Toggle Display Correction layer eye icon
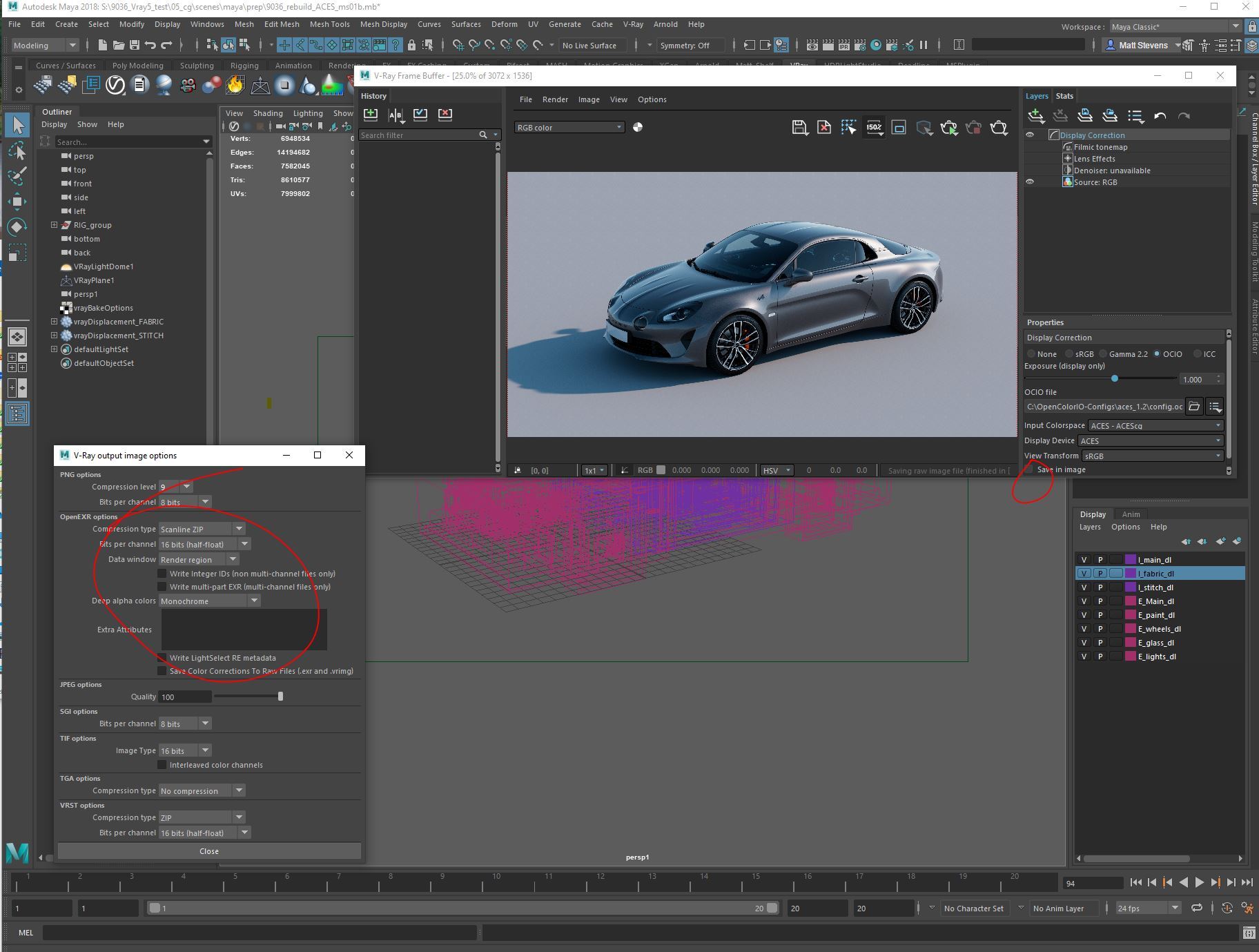The height and width of the screenshot is (952, 1259). coord(1030,135)
